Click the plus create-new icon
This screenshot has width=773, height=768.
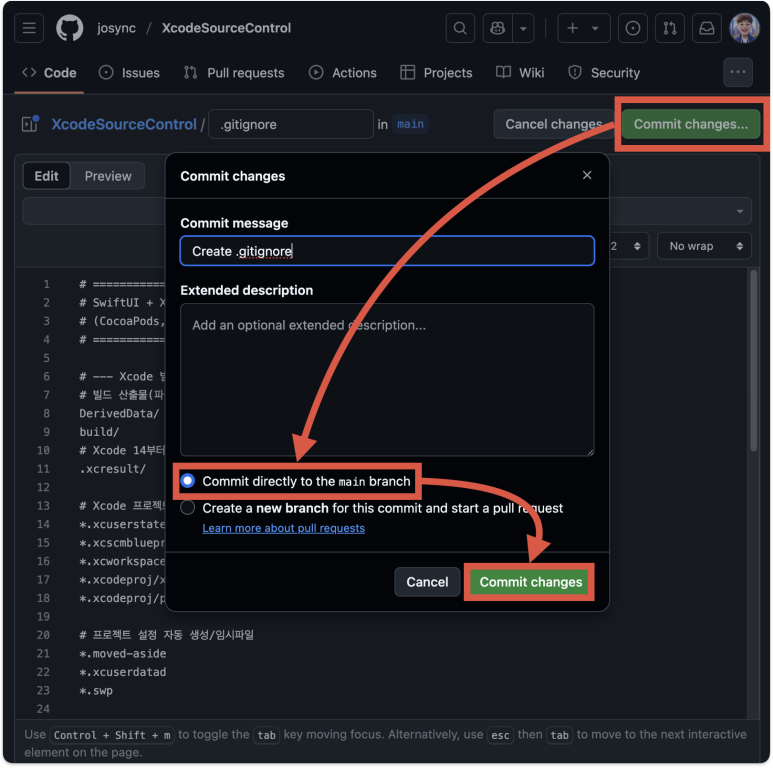572,28
